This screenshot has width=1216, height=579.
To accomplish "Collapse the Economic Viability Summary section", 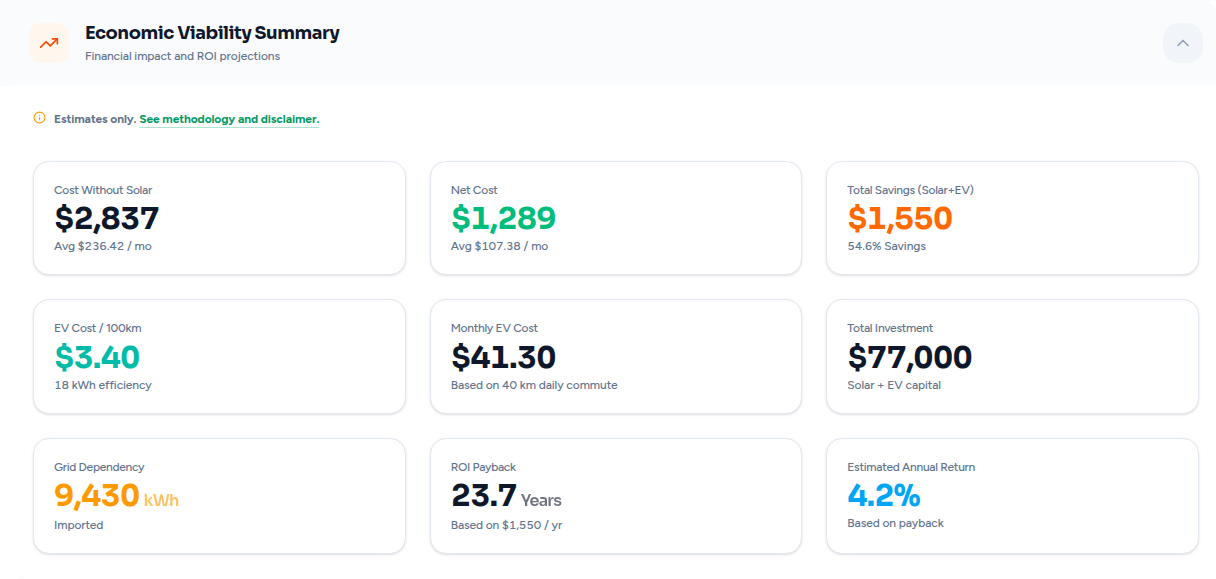I will [1183, 43].
